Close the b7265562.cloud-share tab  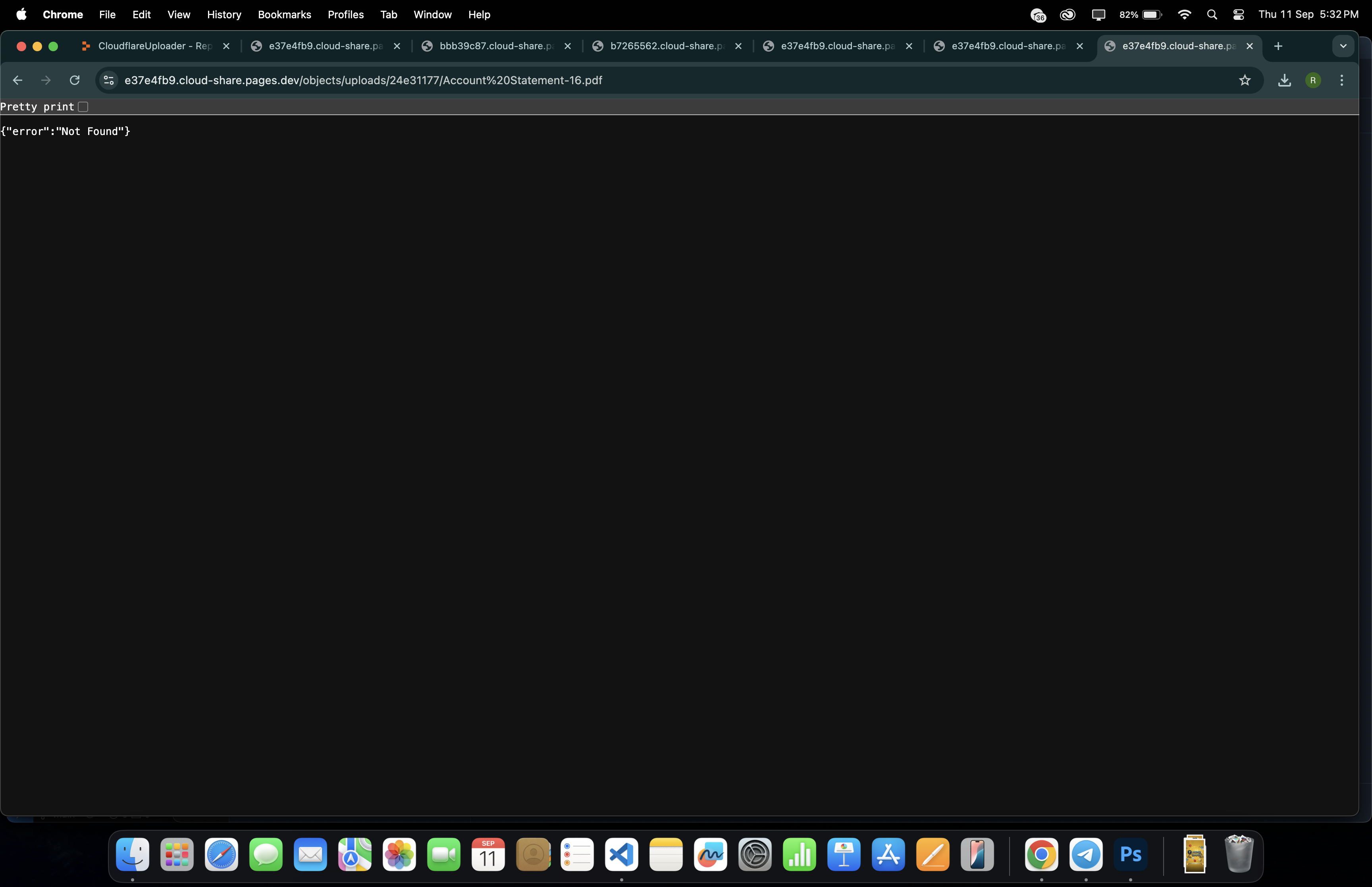coord(738,46)
